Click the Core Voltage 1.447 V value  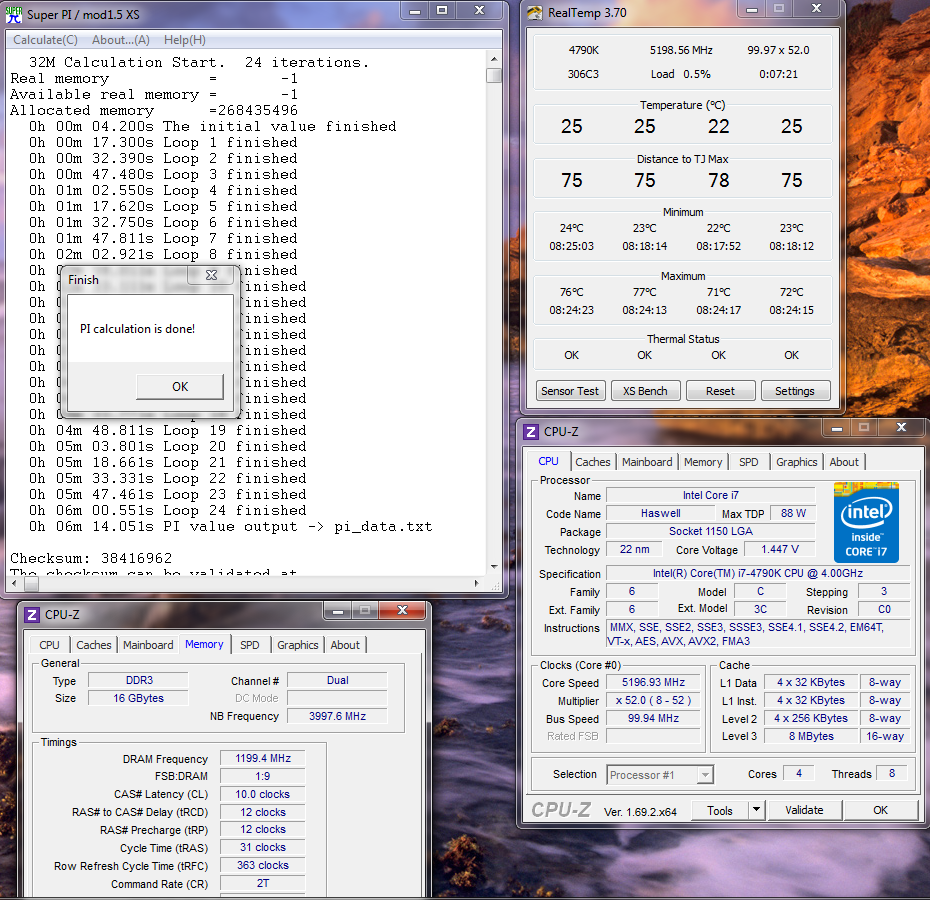pyautogui.click(x=780, y=549)
